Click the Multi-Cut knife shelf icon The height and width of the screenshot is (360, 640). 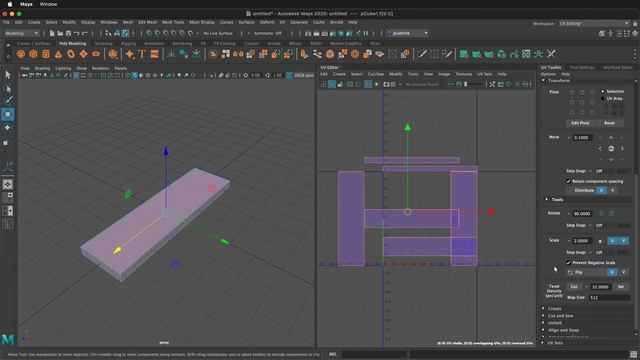pos(422,54)
